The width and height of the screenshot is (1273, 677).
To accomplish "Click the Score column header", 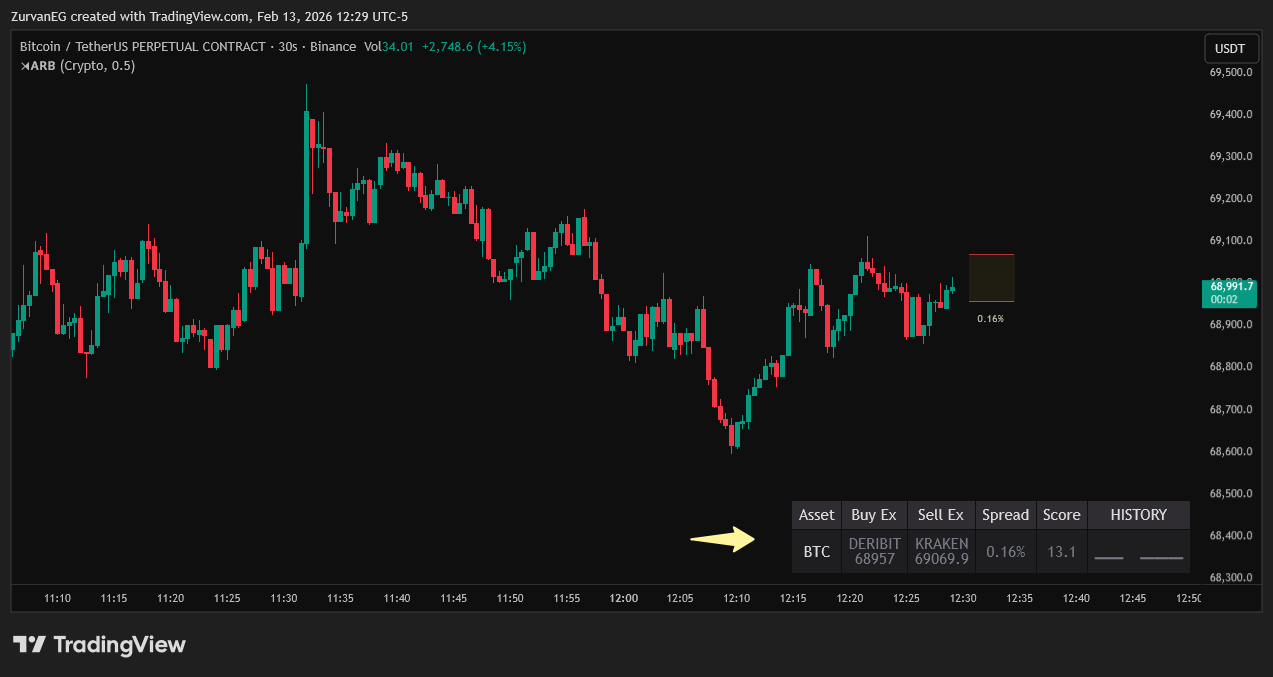I will click(x=1061, y=515).
